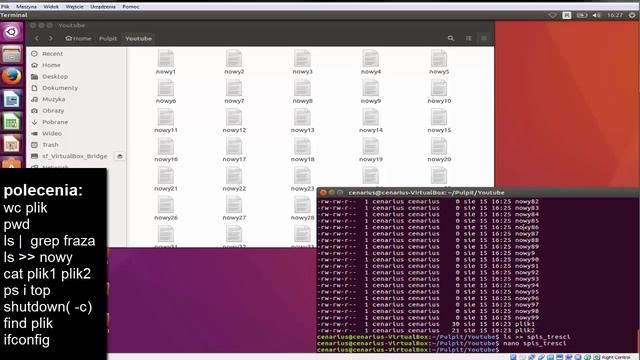The height and width of the screenshot is (360, 640).
Task: Open the Widok menu
Action: 51,7
